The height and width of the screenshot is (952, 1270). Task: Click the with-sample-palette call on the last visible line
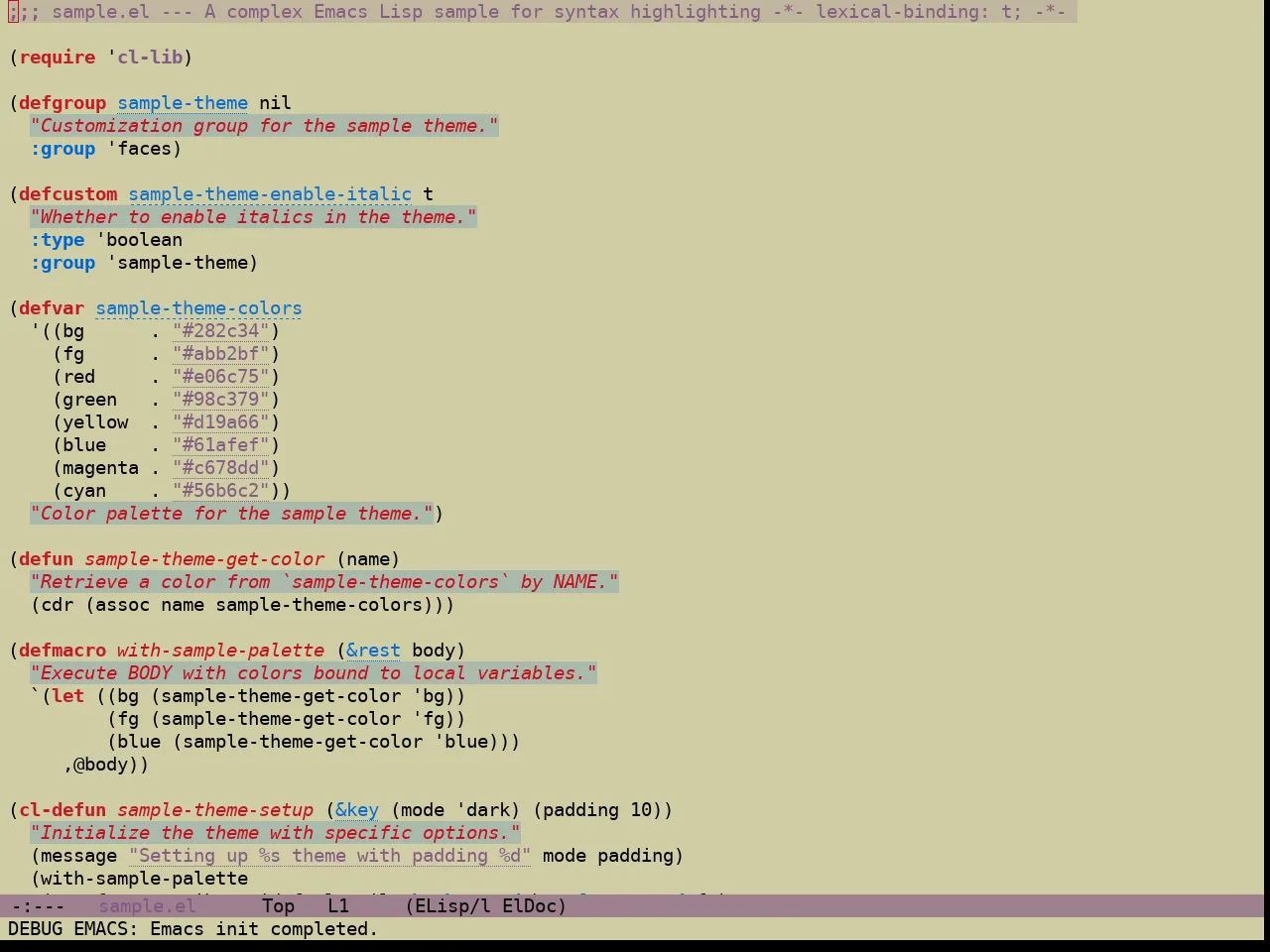(145, 879)
